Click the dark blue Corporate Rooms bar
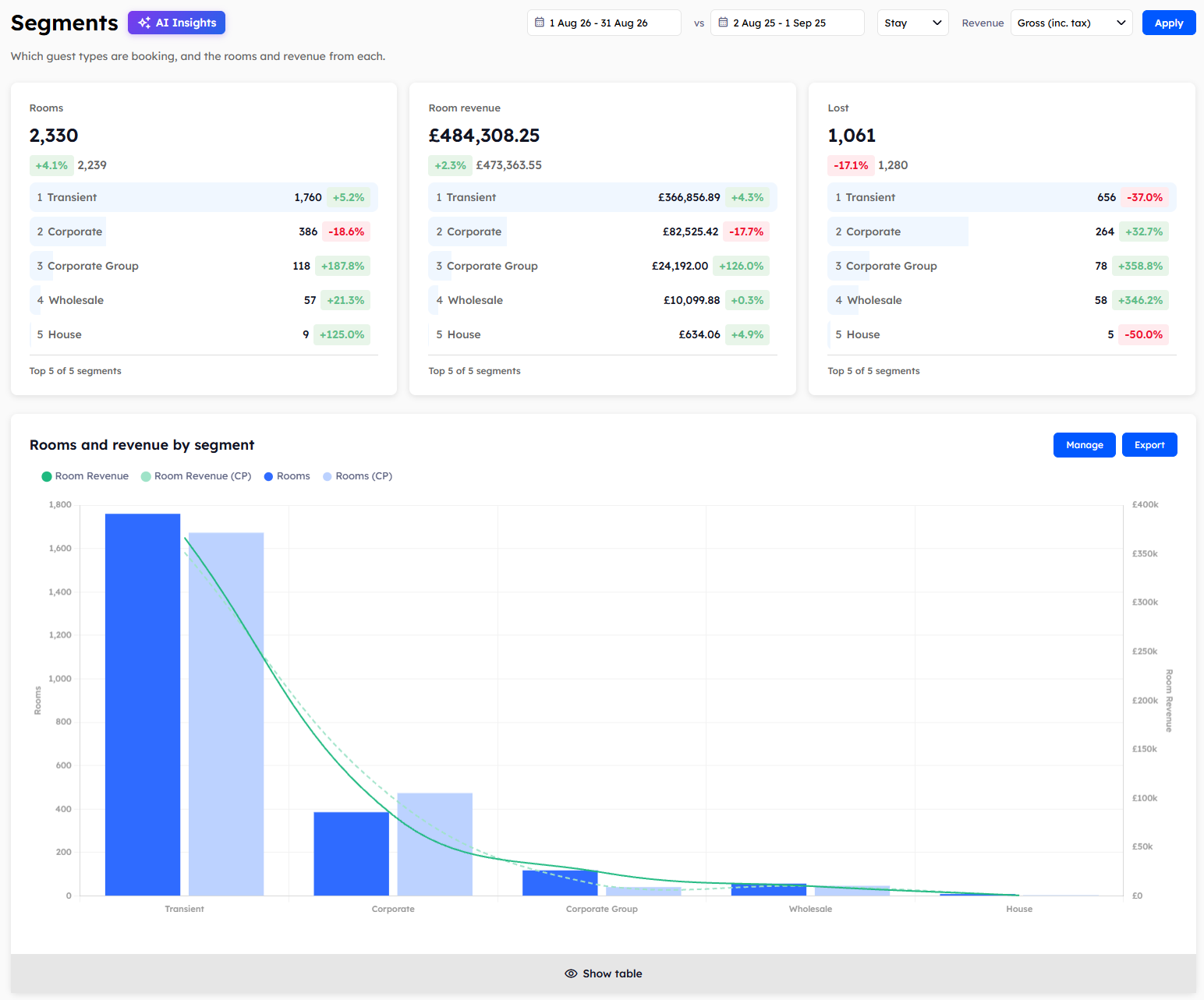The width and height of the screenshot is (1204, 1000). (x=352, y=853)
